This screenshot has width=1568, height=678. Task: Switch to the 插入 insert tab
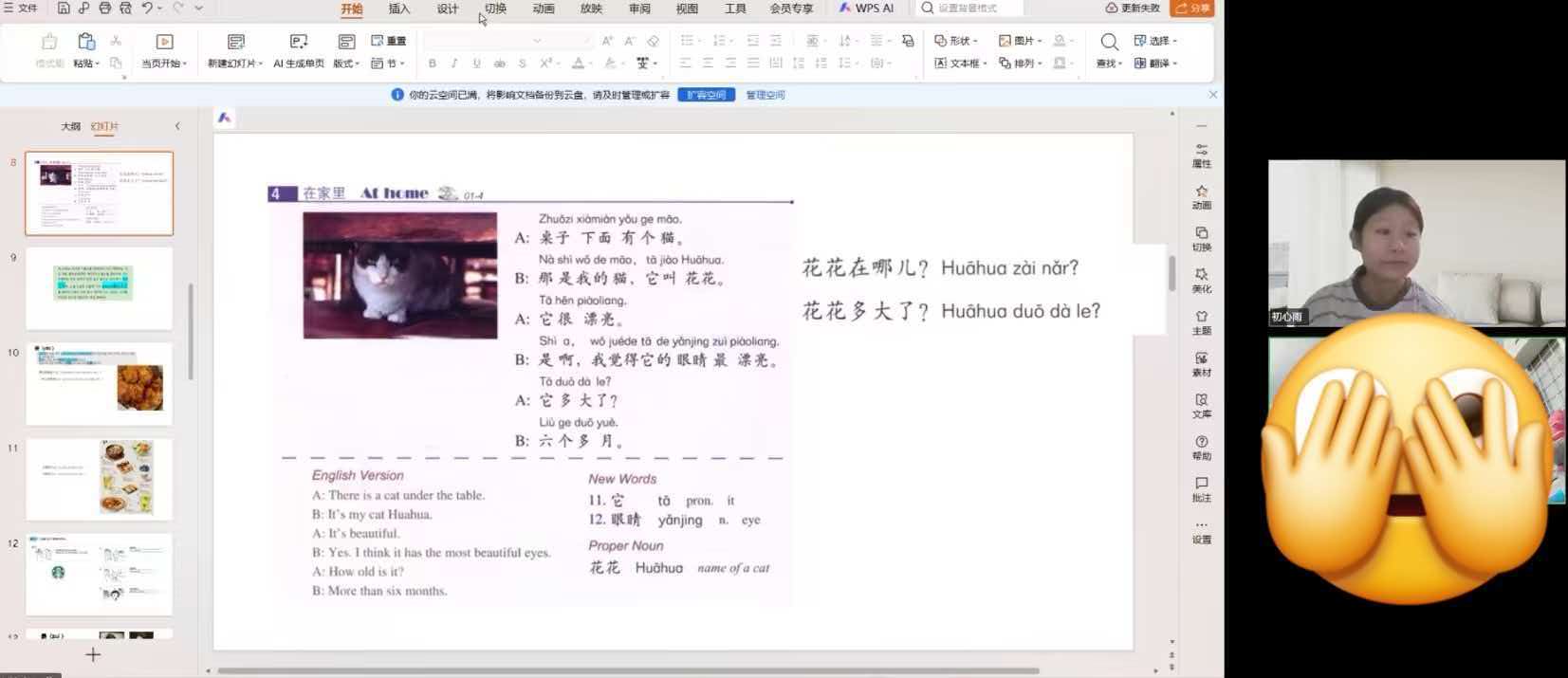[x=399, y=9]
